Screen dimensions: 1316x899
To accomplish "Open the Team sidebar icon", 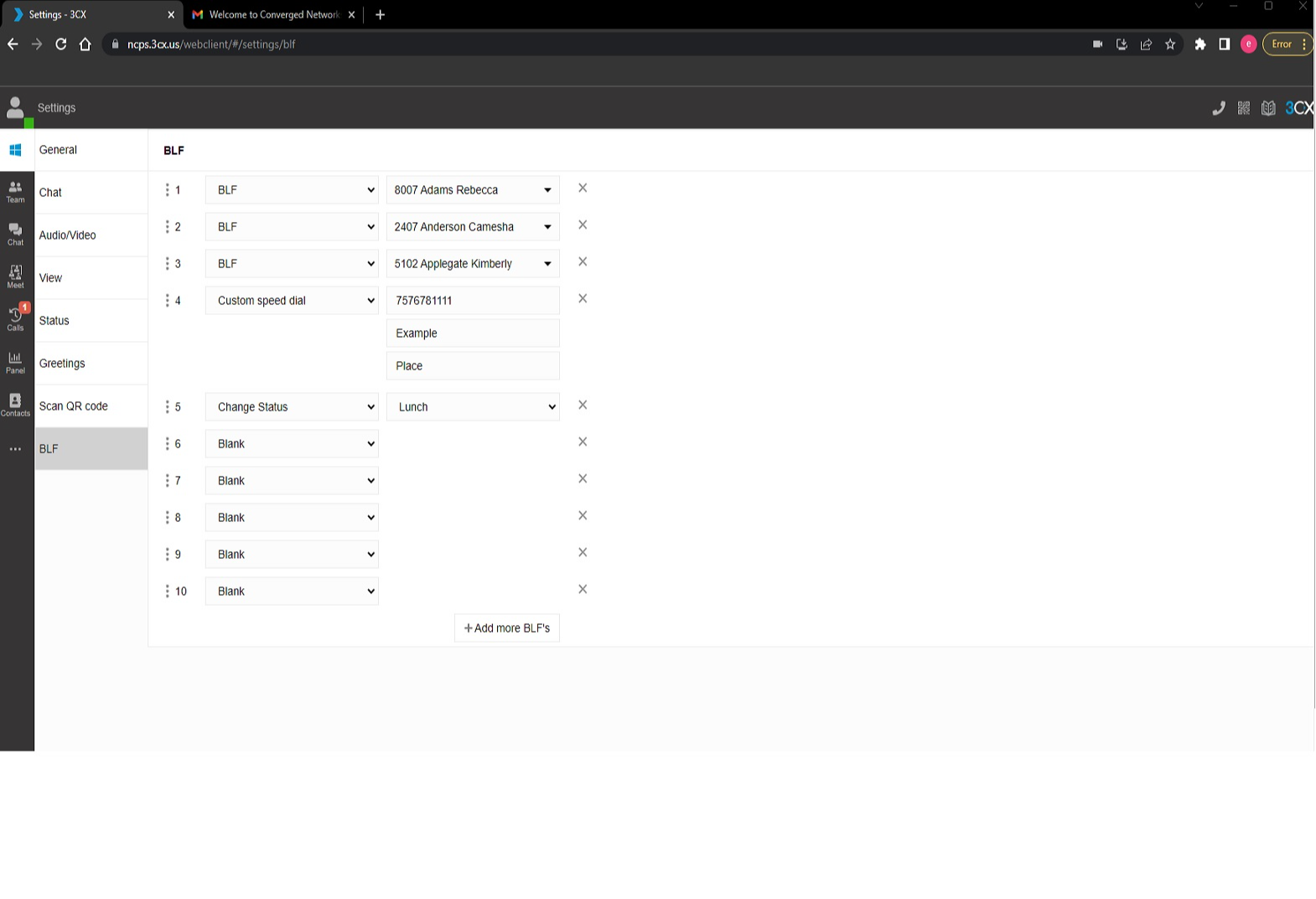I will click(x=15, y=192).
